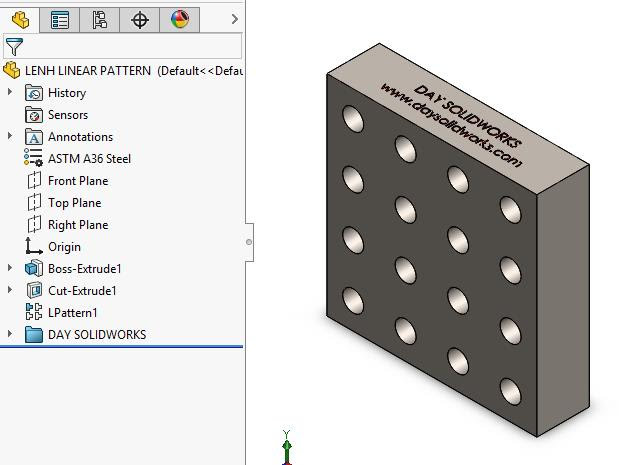
Task: Select the Origin icon
Action: click(x=34, y=246)
